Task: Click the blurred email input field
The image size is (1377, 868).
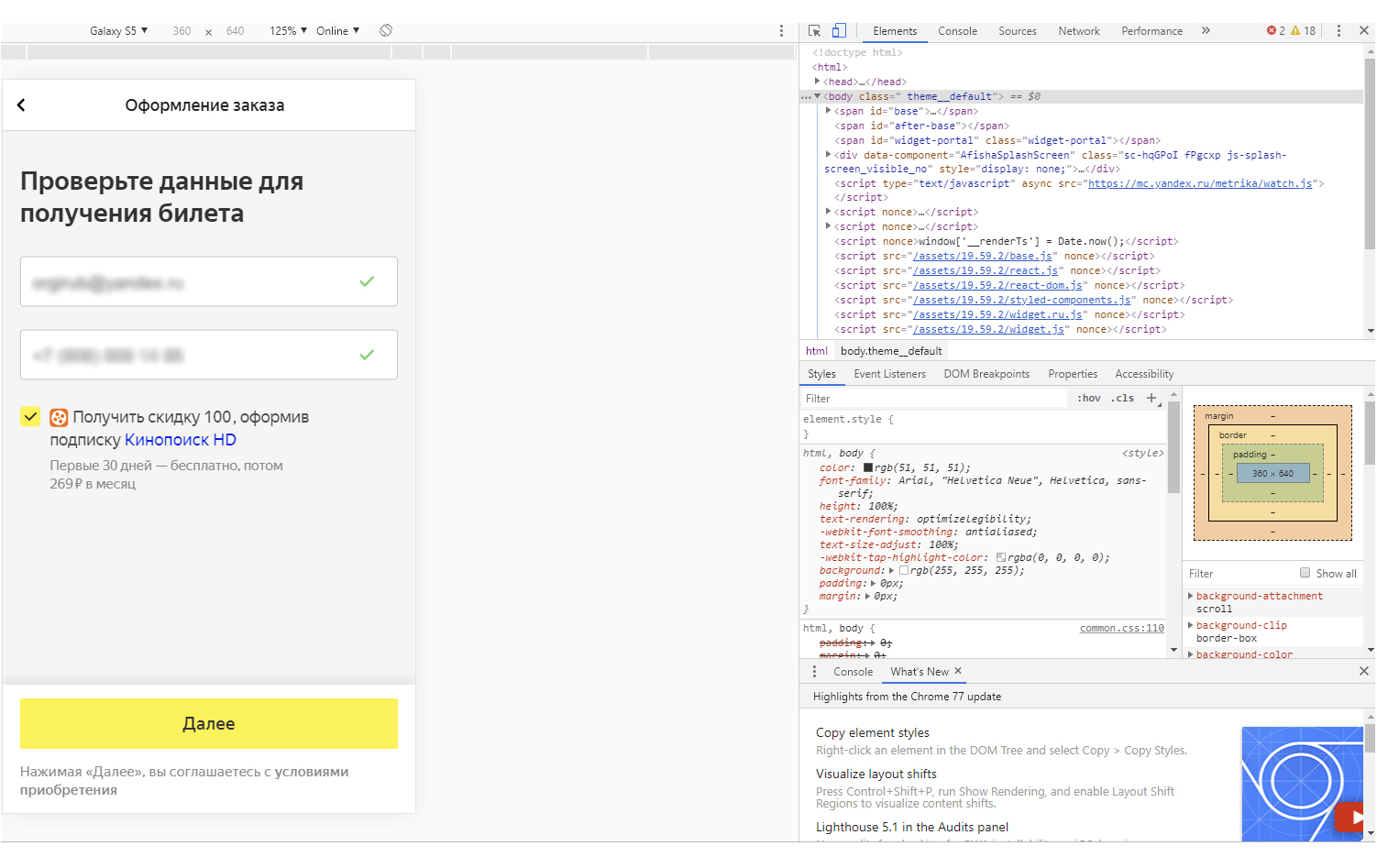Action: [x=209, y=281]
